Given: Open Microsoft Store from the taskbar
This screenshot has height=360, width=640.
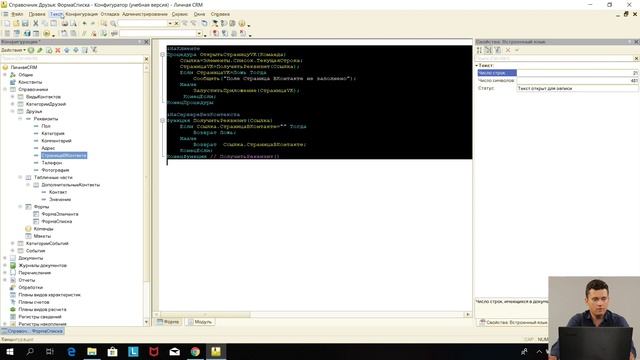Looking at the screenshot, I should [112, 351].
